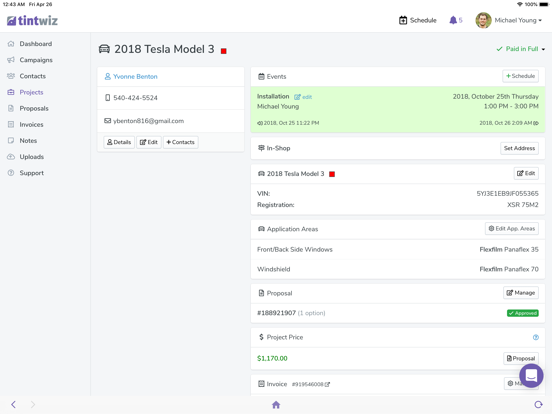Open Proposal button beside $1,170.00

(521, 358)
